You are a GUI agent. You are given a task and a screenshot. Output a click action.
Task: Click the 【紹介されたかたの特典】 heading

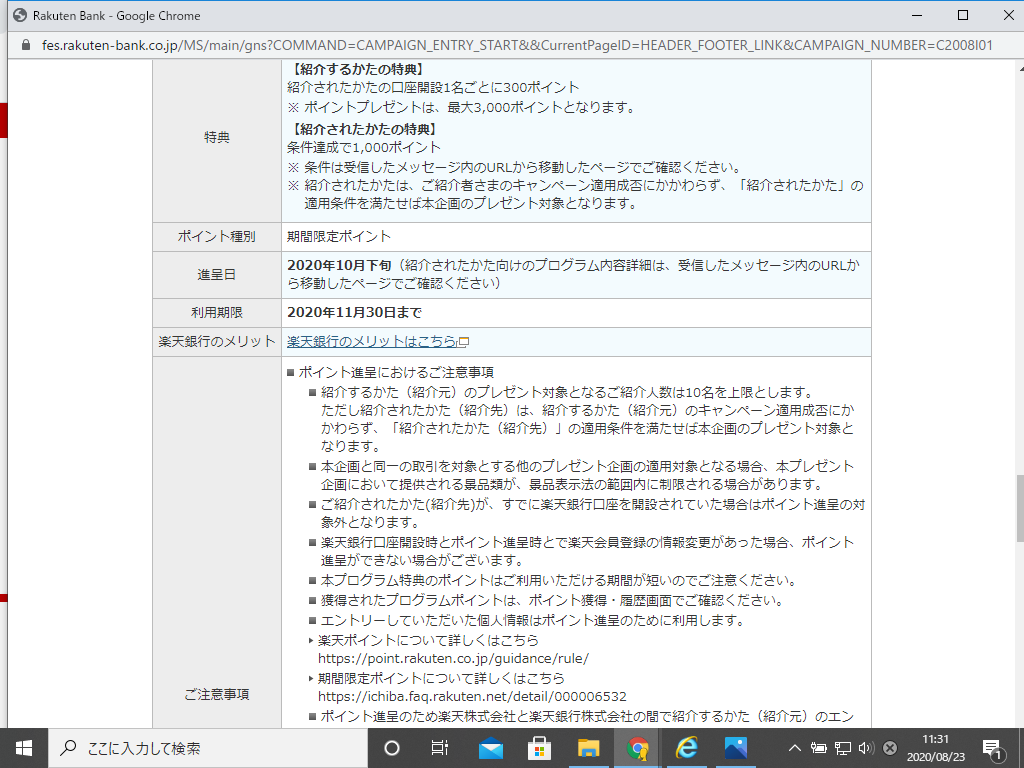(x=365, y=129)
